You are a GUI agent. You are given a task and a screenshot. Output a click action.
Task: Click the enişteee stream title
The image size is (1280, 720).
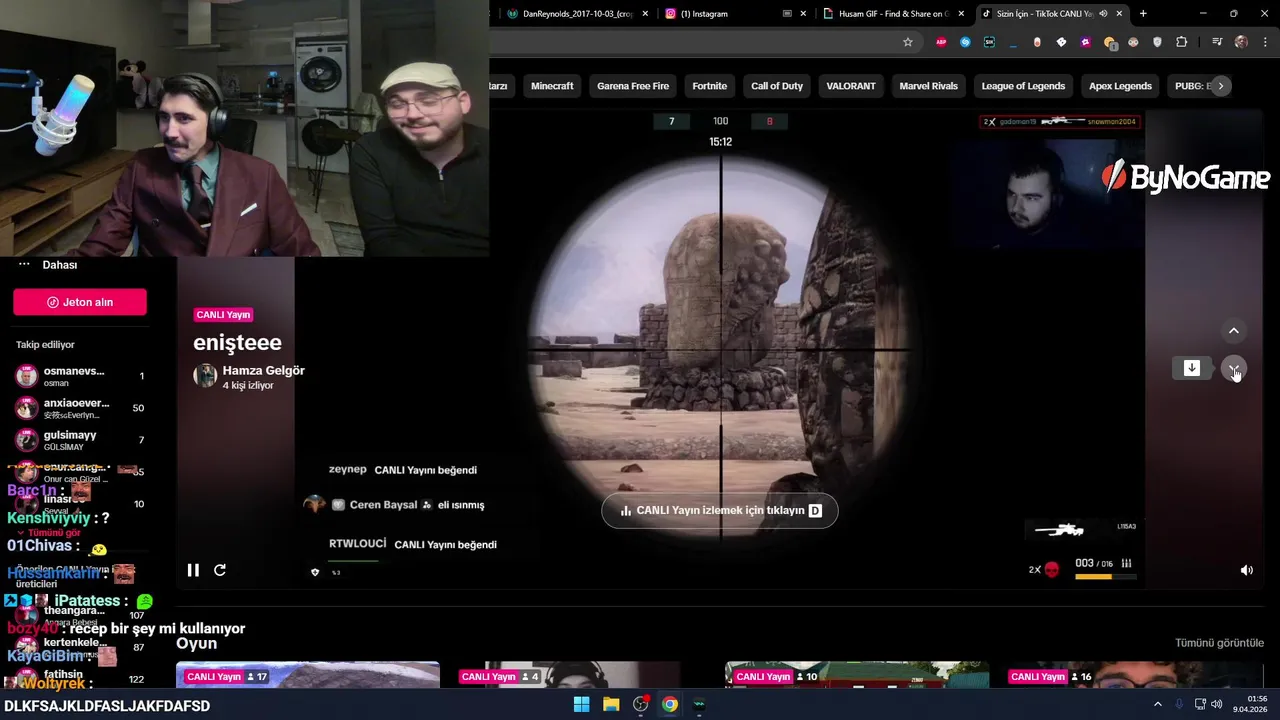tap(237, 343)
